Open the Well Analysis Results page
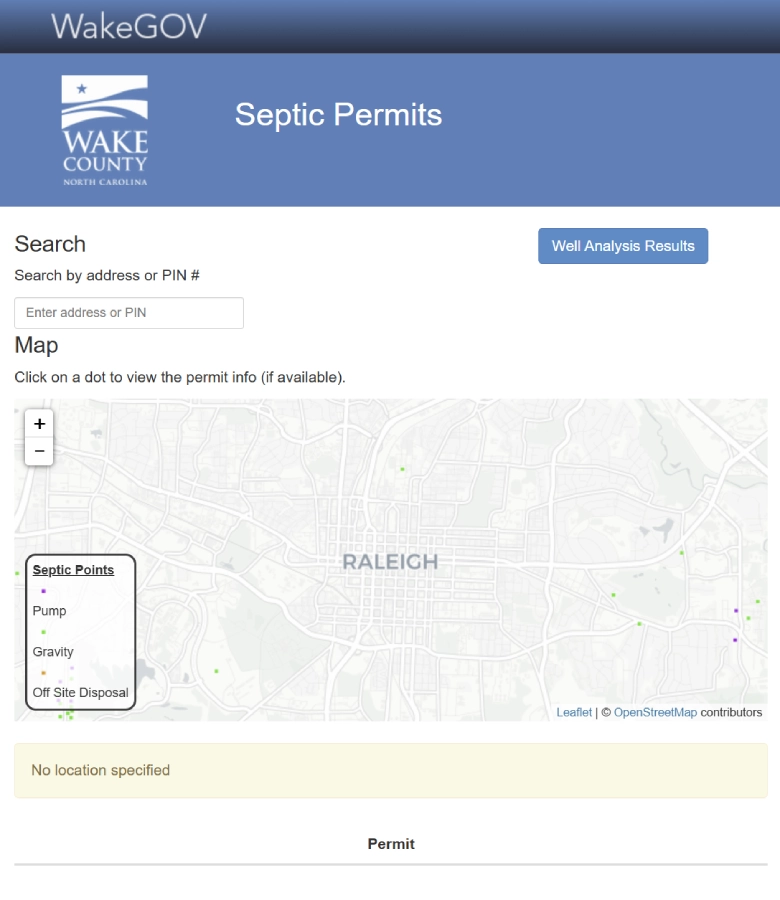The image size is (780, 900). coord(622,245)
